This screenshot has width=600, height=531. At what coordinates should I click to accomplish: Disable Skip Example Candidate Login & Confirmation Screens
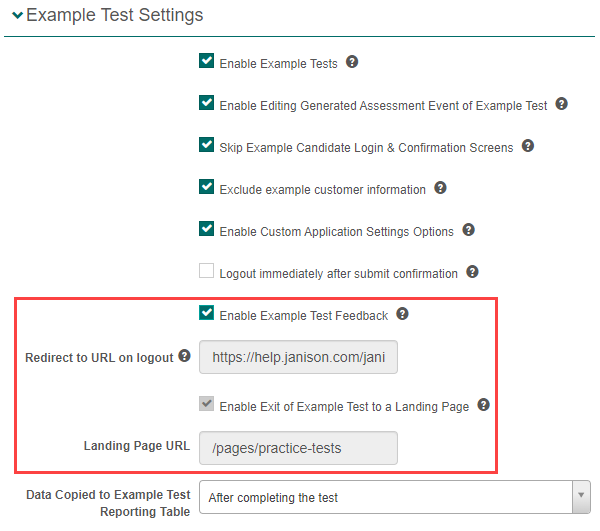207,146
